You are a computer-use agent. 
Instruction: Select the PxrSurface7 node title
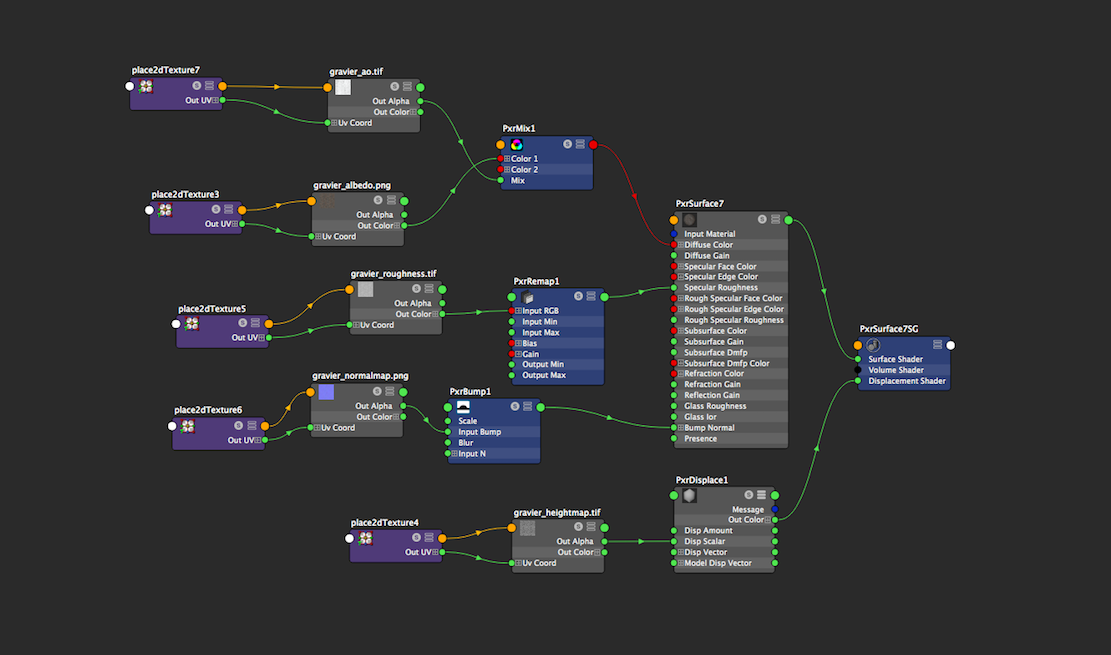[699, 204]
